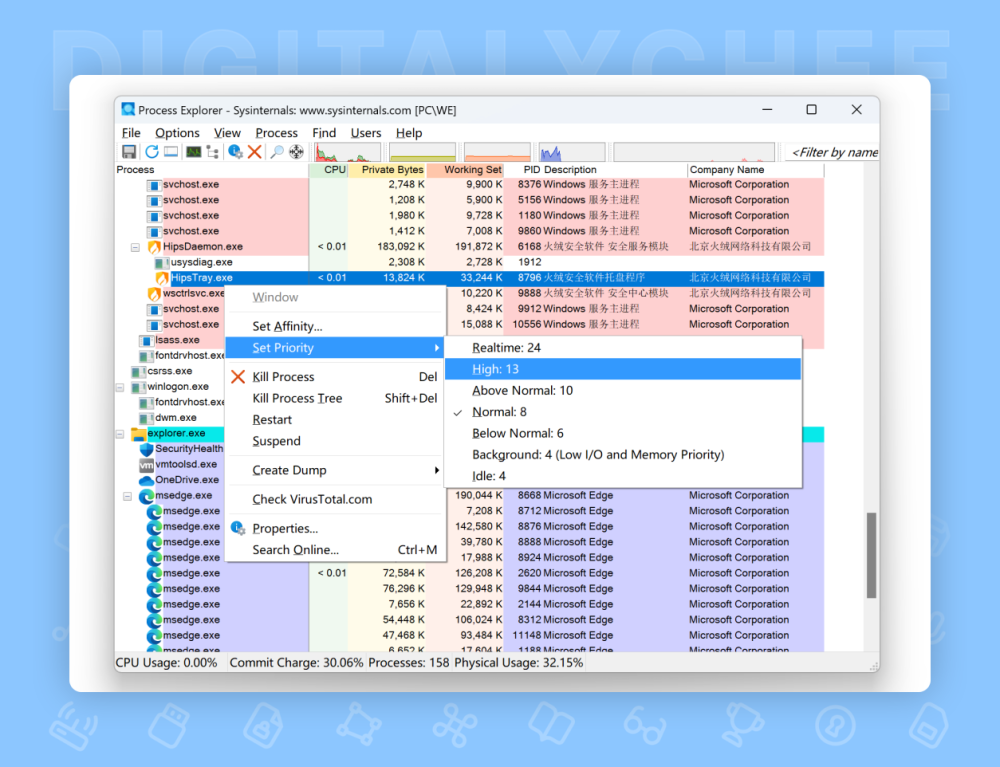Select Search Online... entry
The width and height of the screenshot is (1000, 767).
point(335,550)
